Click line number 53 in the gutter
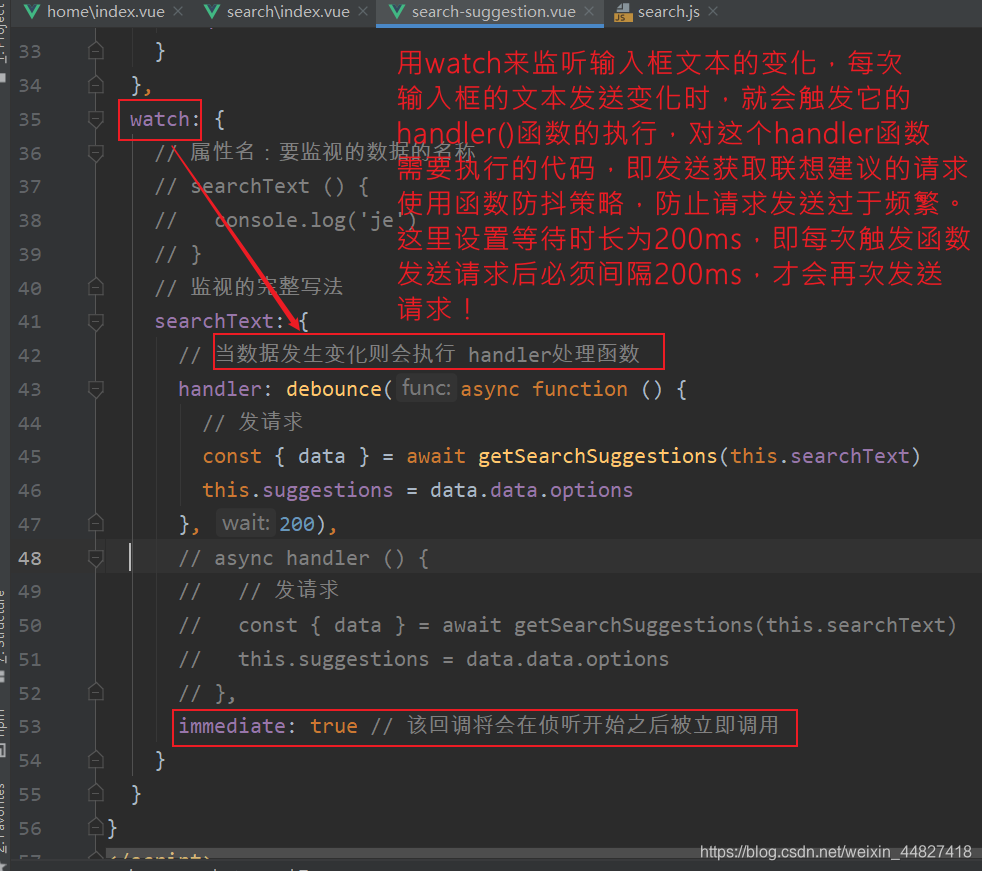 point(30,726)
